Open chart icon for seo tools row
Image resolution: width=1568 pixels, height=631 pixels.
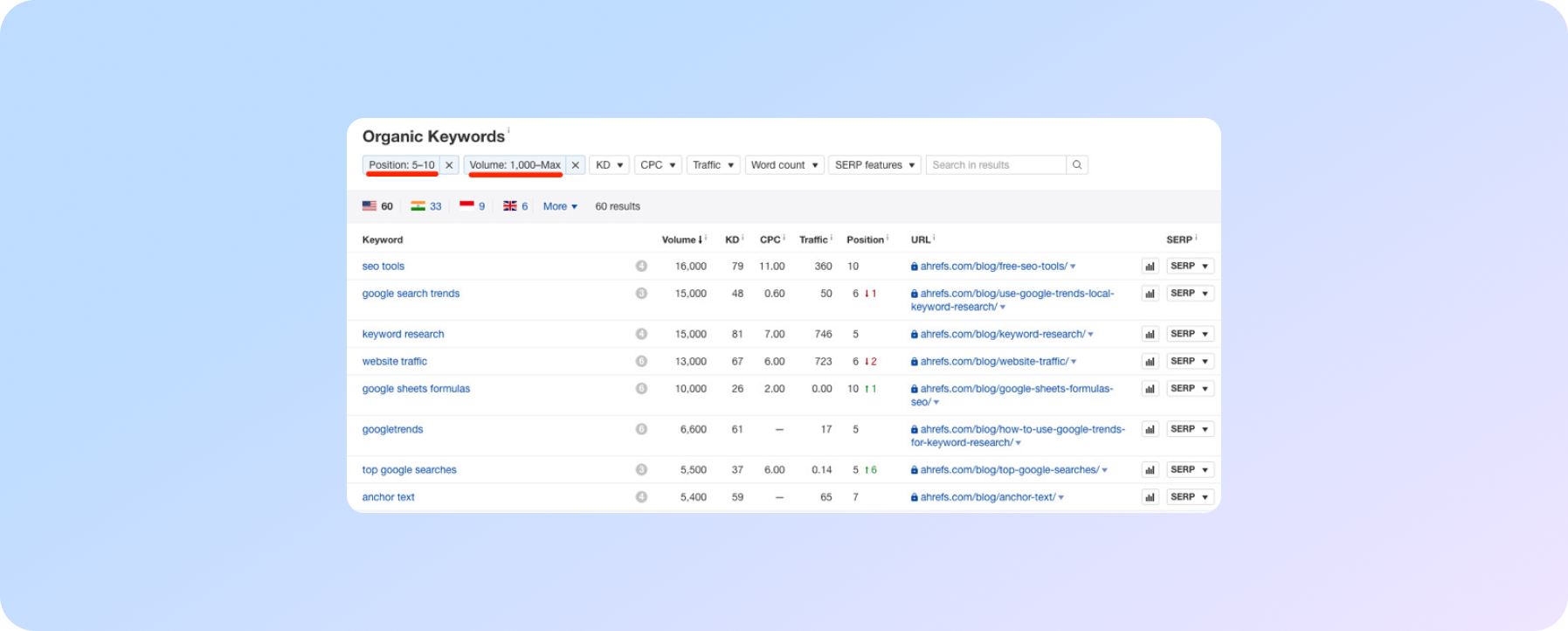coord(1150,267)
